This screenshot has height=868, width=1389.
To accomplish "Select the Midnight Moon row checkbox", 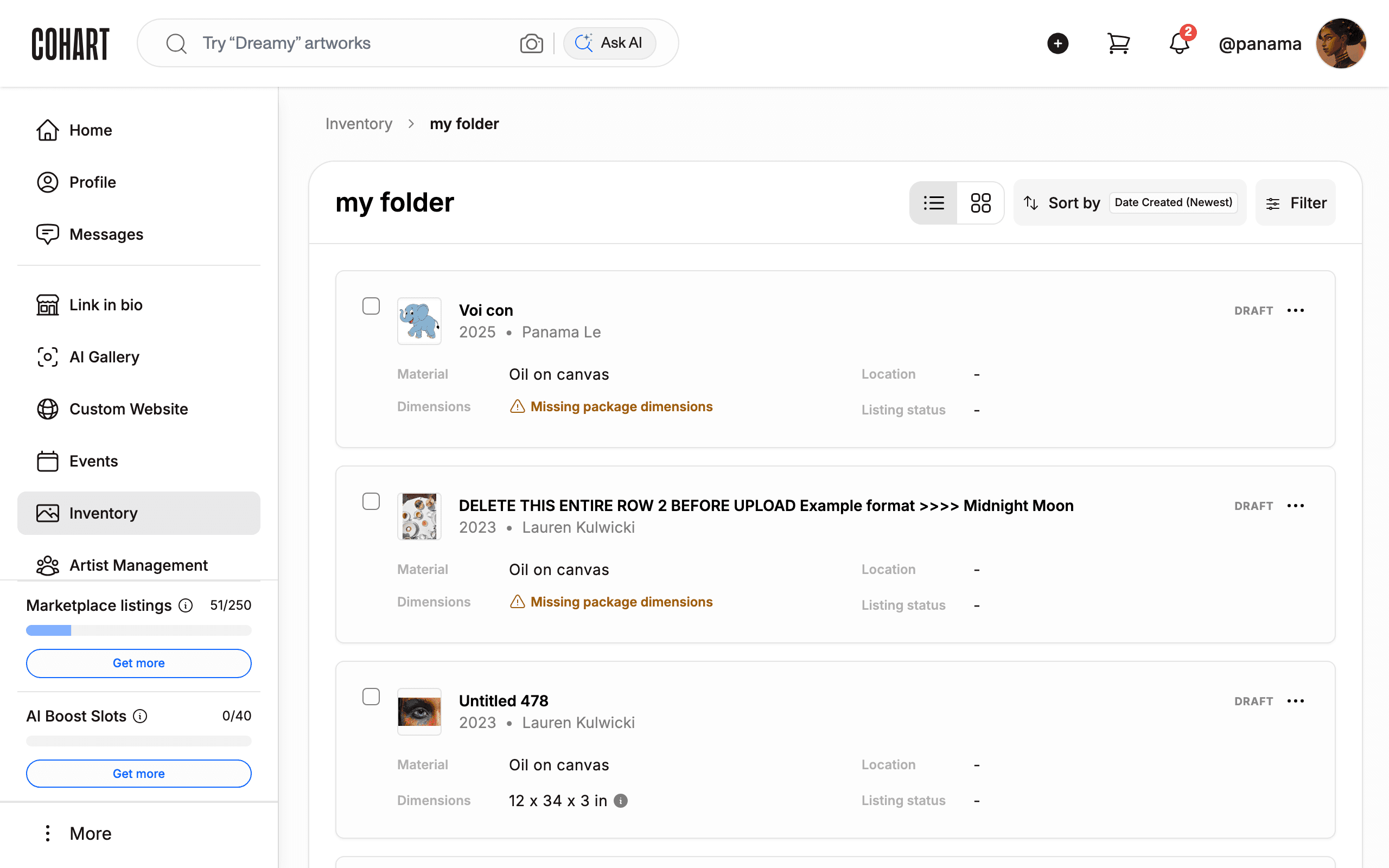I will tap(371, 501).
